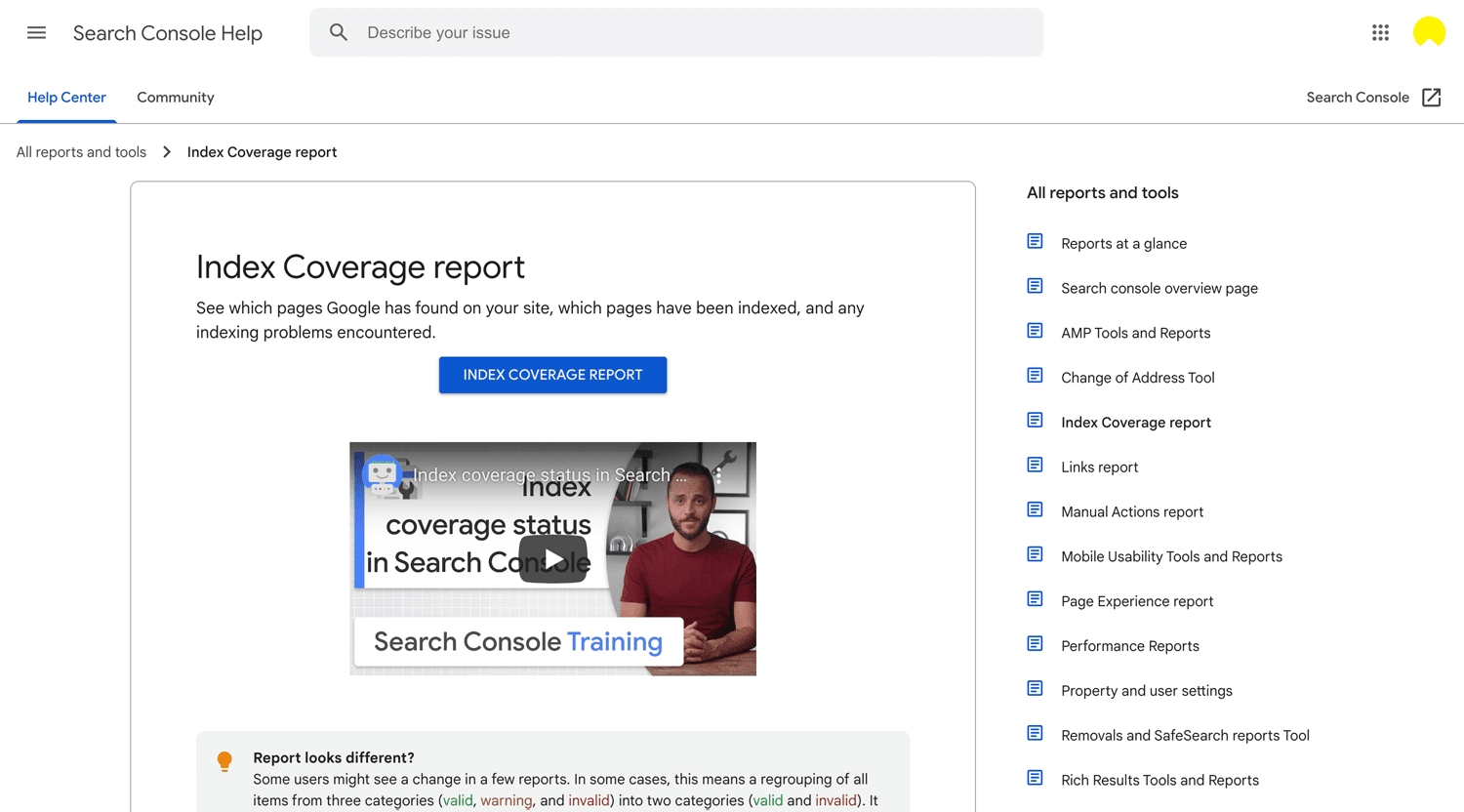
Task: Click the document icon next to Page Experience report
Action: [x=1036, y=600]
